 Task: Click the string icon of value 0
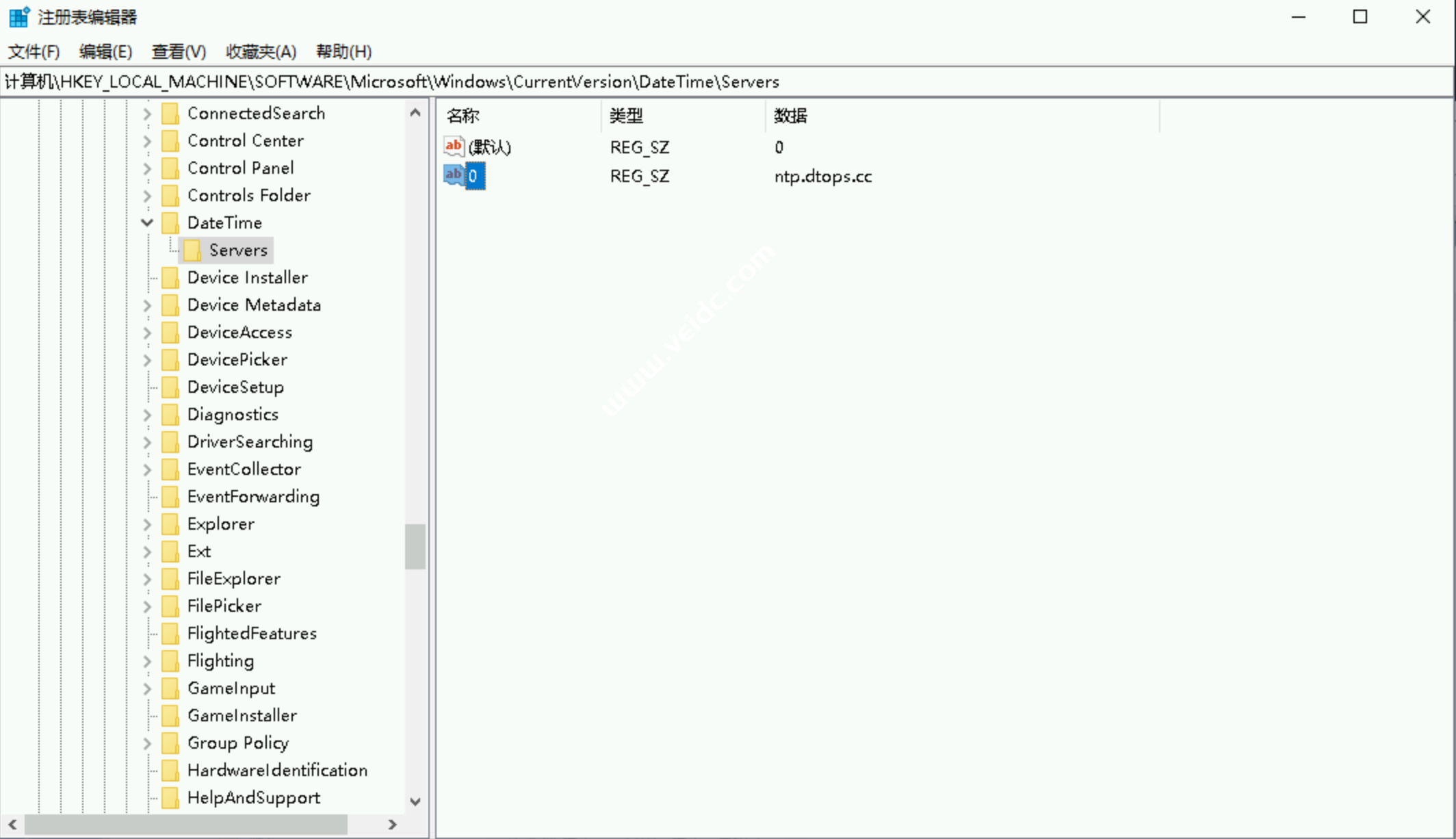tap(453, 175)
